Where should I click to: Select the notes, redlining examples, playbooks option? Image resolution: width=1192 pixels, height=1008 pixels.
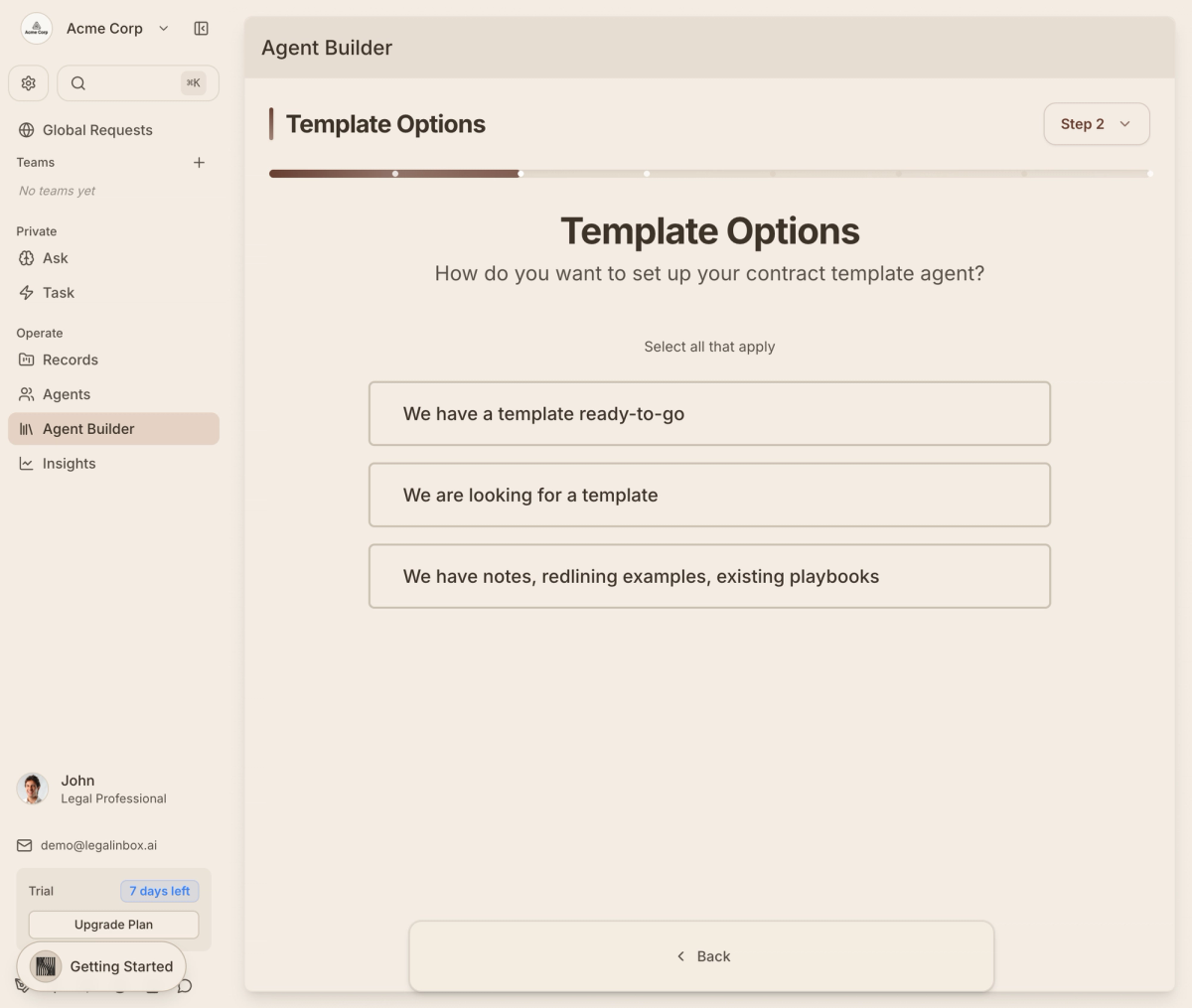tap(709, 576)
